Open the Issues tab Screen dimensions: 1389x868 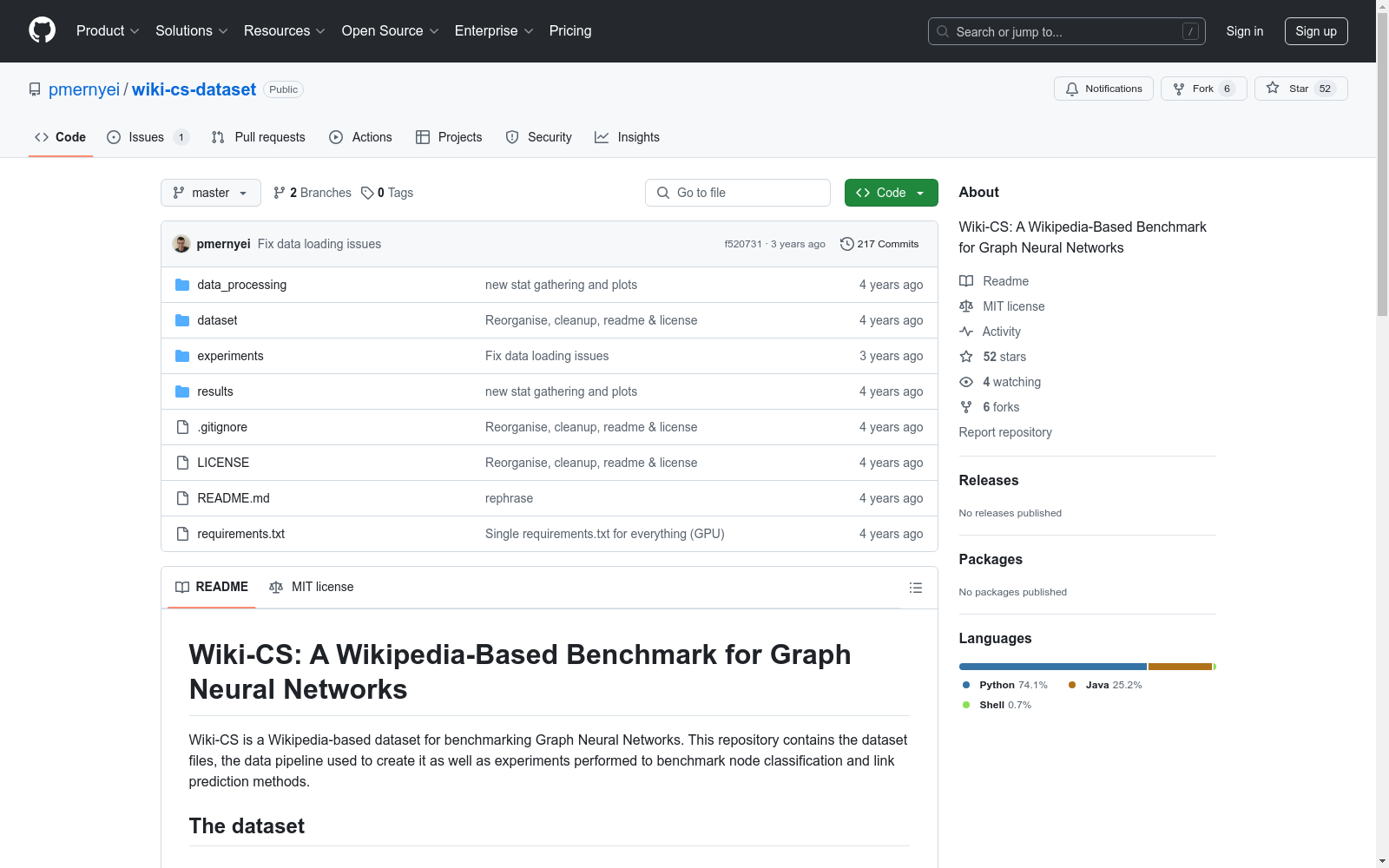[x=148, y=137]
